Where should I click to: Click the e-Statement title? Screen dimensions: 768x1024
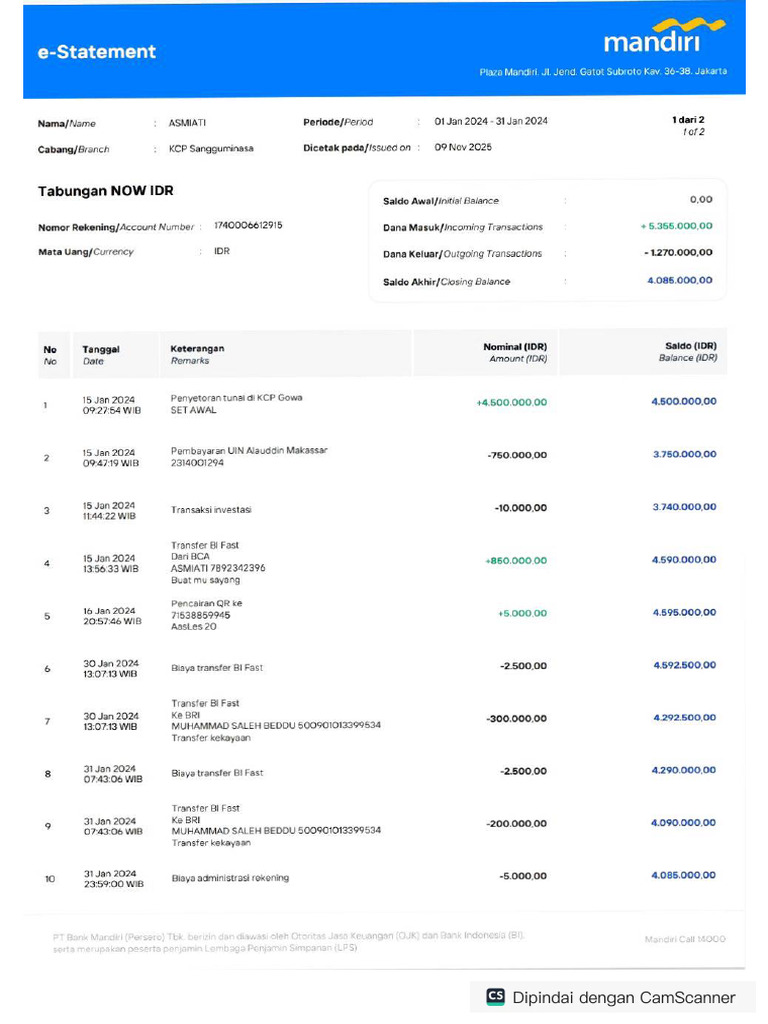(x=97, y=52)
